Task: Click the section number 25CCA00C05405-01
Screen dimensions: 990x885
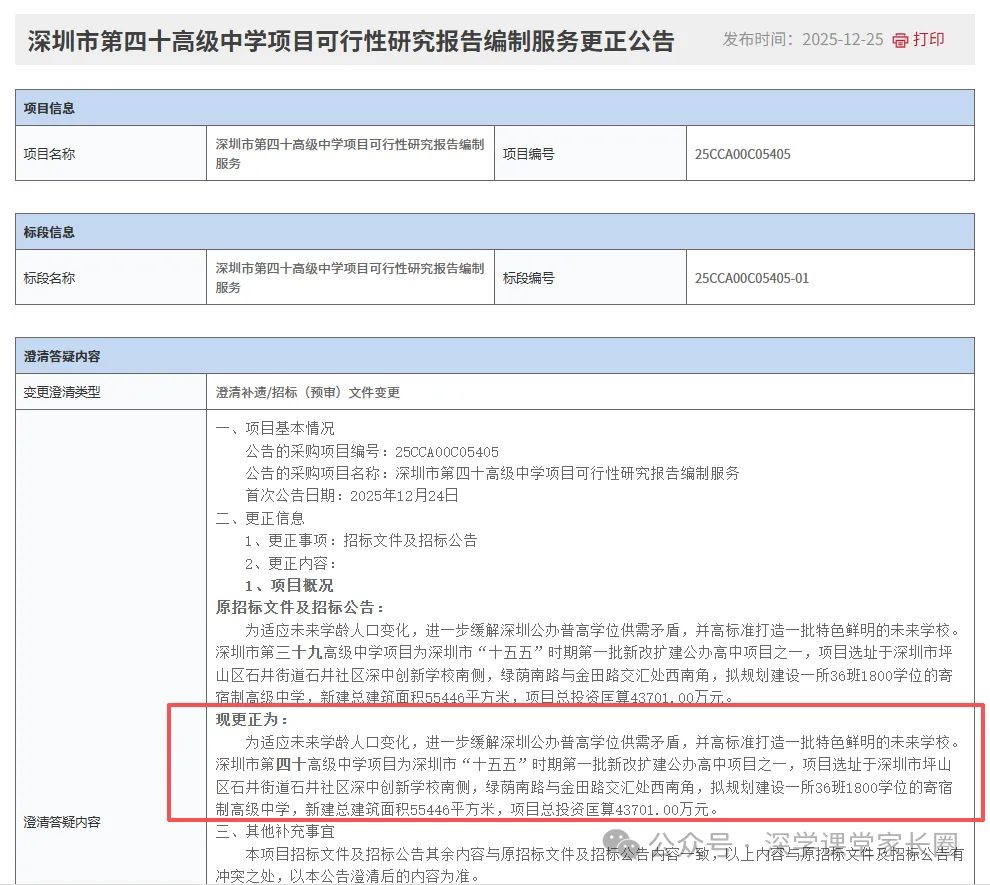Action: pyautogui.click(x=751, y=278)
